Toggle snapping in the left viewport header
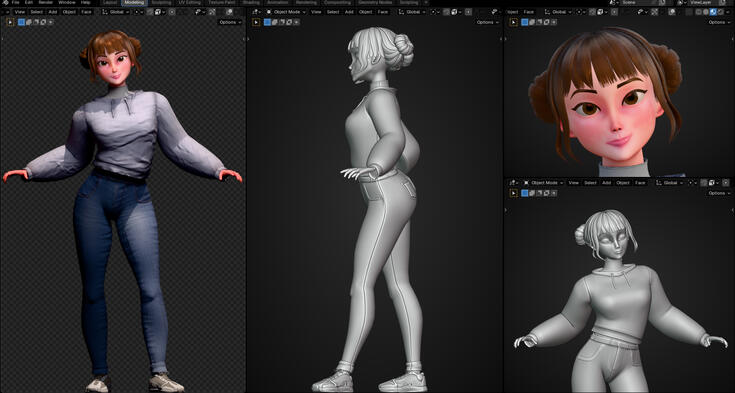The height and width of the screenshot is (393, 735). (x=149, y=12)
